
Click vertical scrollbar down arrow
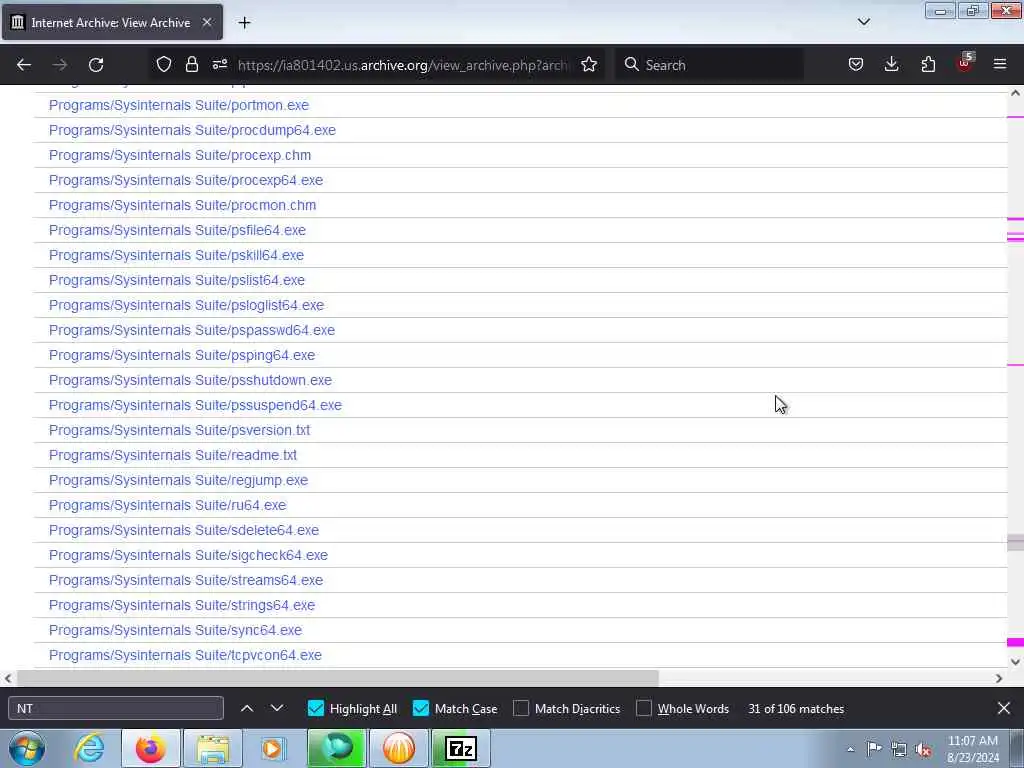[x=1016, y=662]
